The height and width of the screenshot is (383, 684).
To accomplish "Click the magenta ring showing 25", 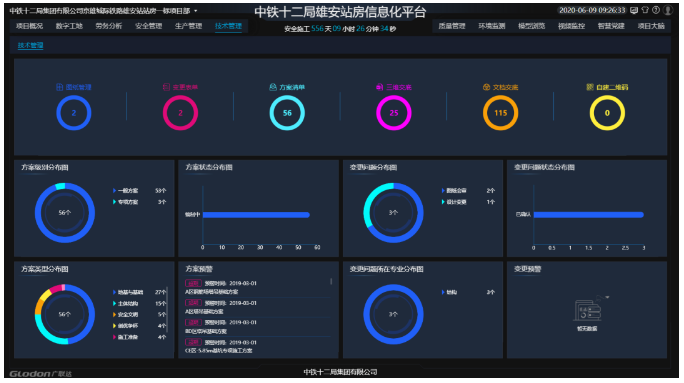I will click(394, 113).
